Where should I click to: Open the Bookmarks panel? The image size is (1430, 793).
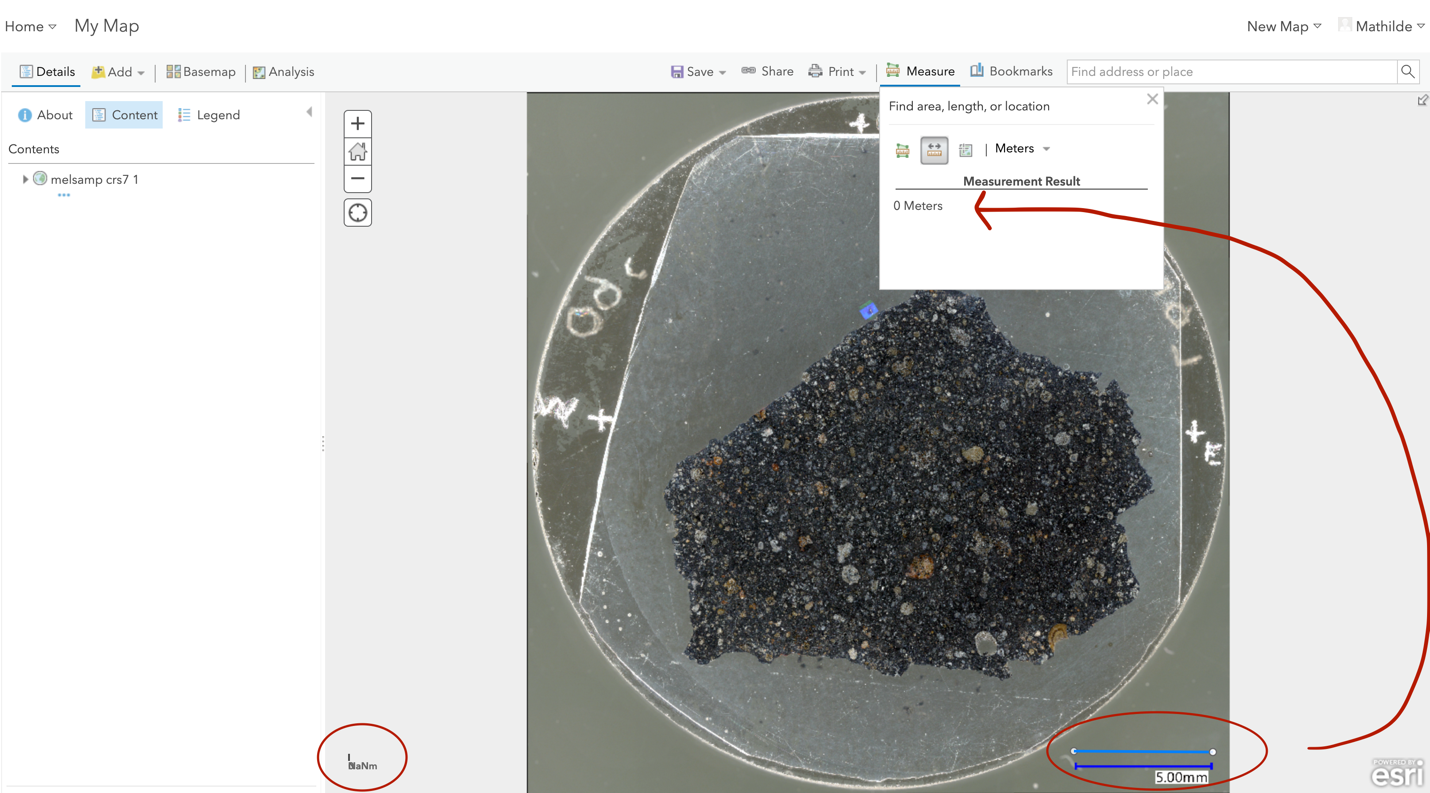click(x=1011, y=71)
